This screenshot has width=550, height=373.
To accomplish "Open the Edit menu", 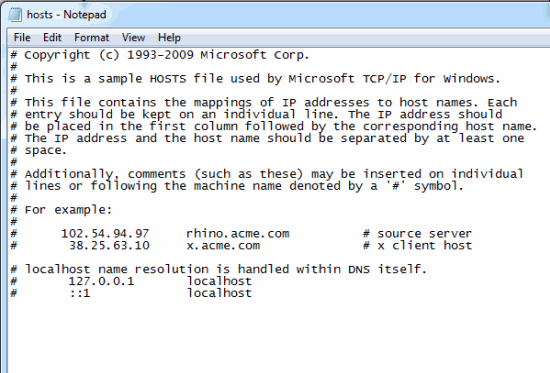I will [52, 38].
